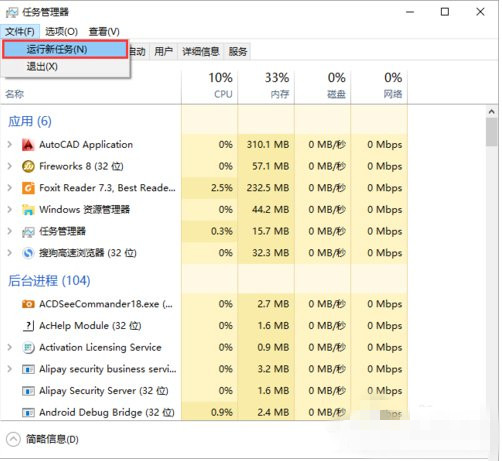Click the ACDSeeCommander18.exe camera icon
Screen dimensions: 502x461
click(28, 304)
